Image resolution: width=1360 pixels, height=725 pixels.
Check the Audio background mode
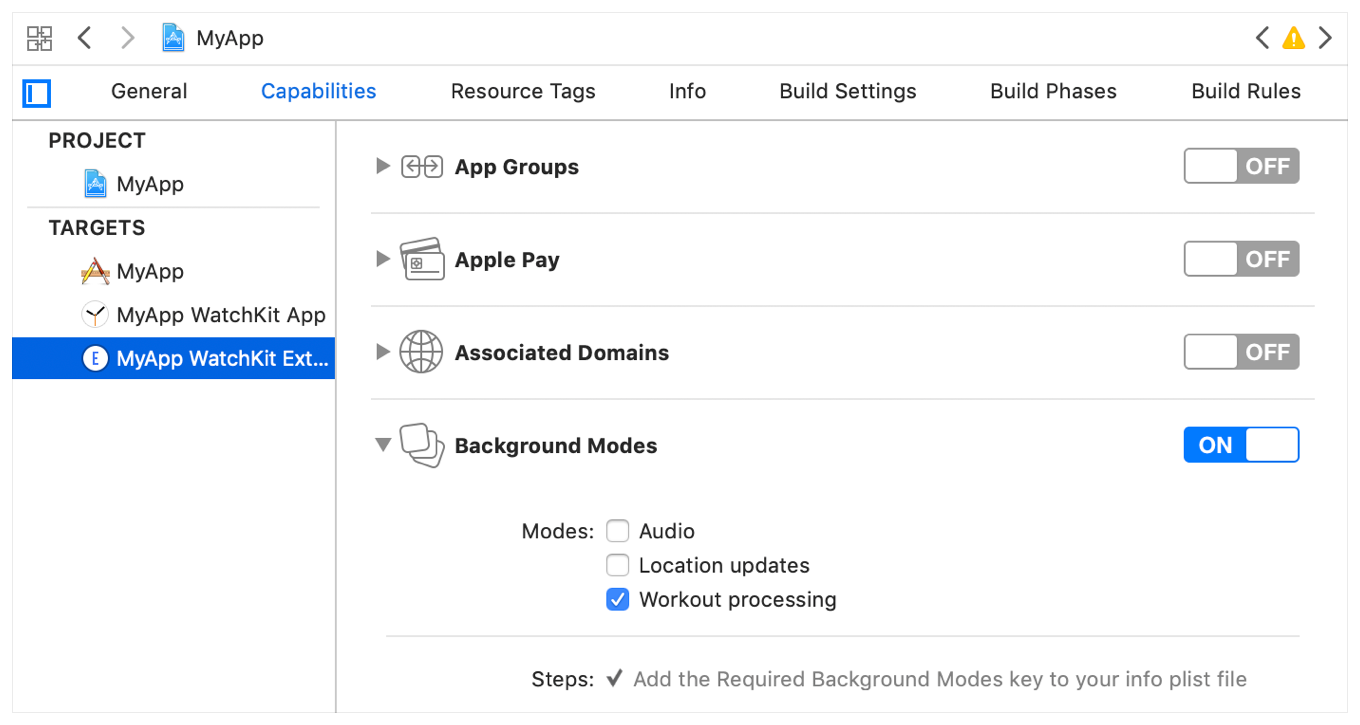click(x=618, y=531)
